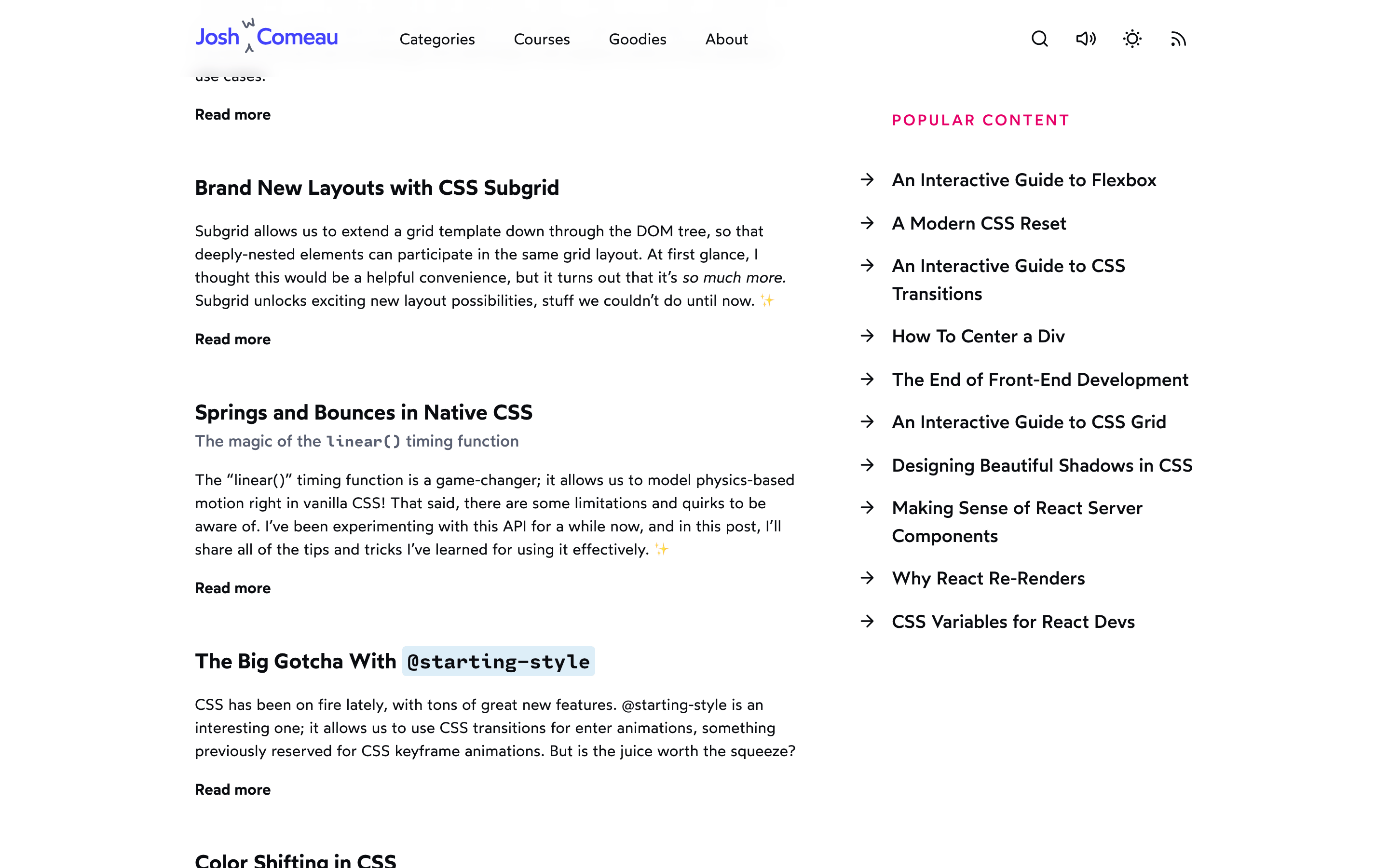Click the 'Read more' link under the 'use cases.' excerpt

(x=232, y=115)
